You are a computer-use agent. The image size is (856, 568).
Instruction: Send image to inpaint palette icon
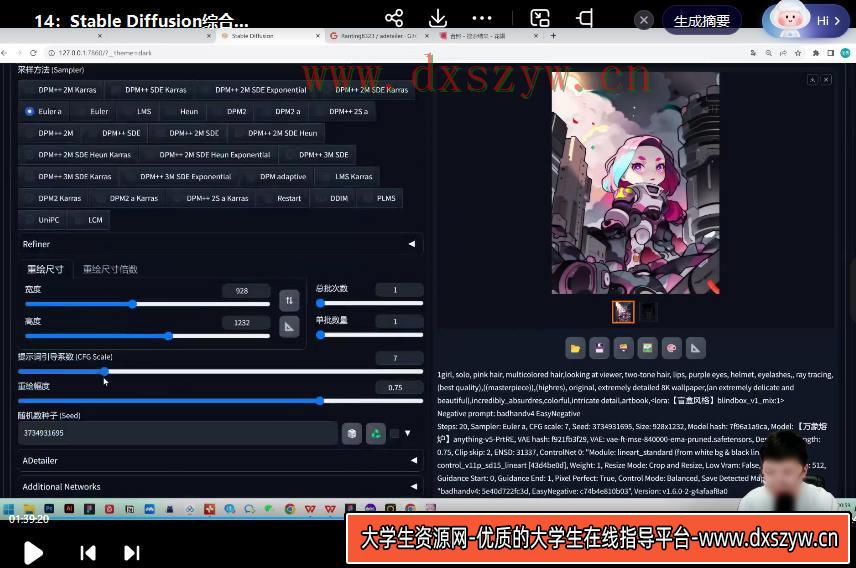tap(671, 348)
